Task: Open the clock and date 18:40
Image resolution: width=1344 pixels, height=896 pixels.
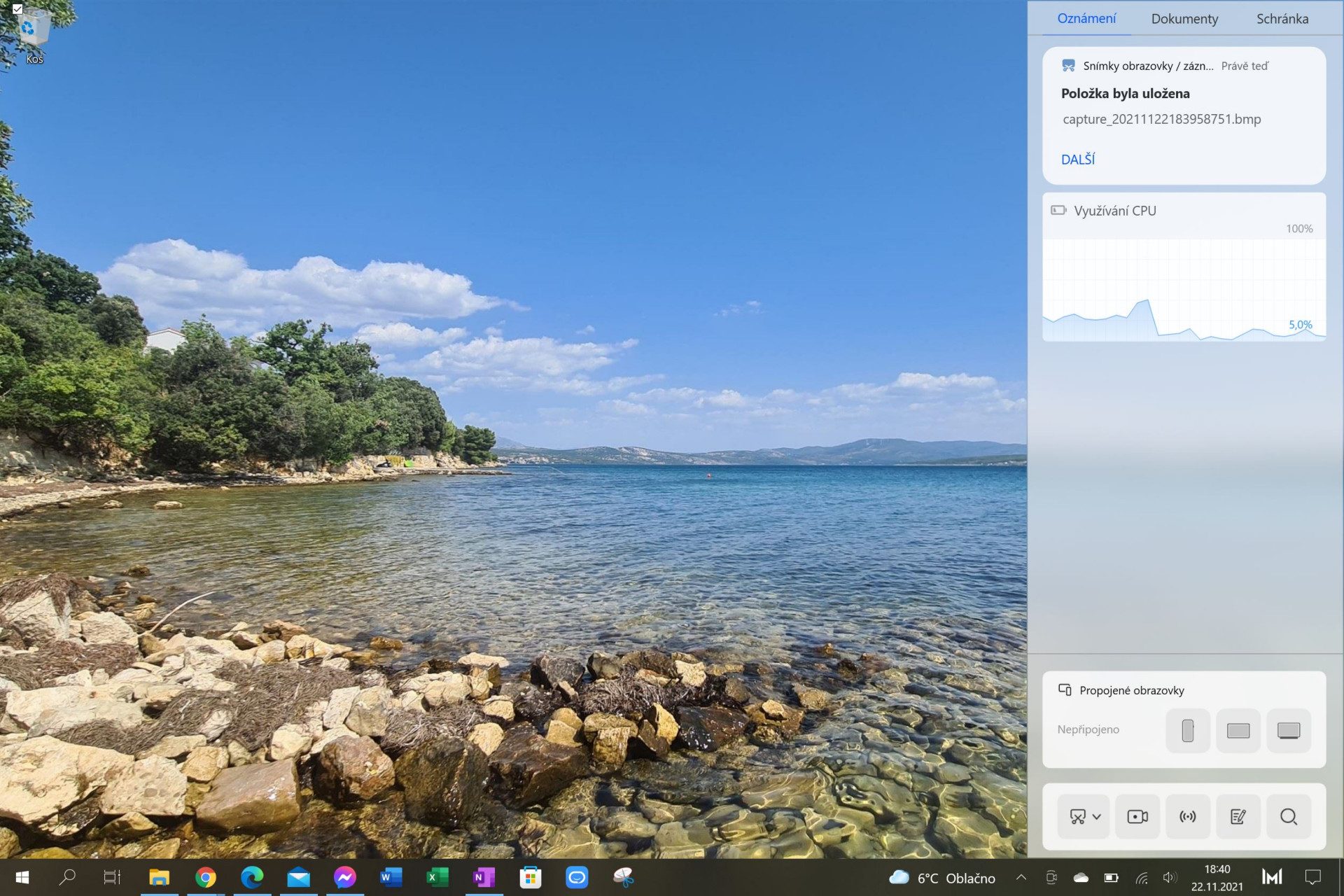Action: coord(1217,878)
